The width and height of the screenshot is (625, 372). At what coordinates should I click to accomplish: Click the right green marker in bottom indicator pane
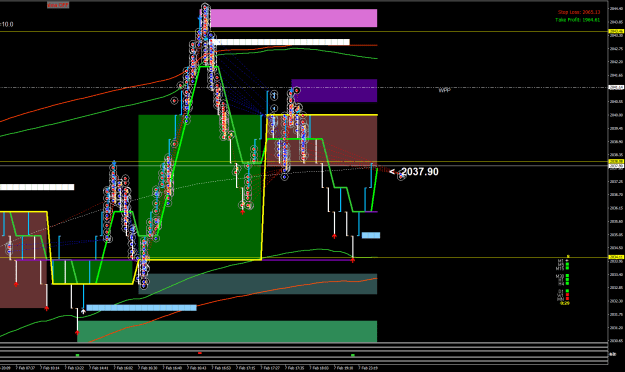point(353,354)
